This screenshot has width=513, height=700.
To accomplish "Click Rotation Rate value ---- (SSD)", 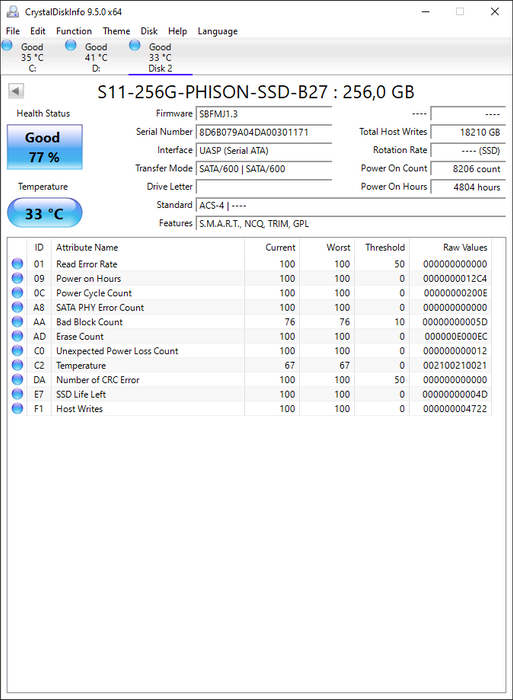I will click(x=468, y=150).
